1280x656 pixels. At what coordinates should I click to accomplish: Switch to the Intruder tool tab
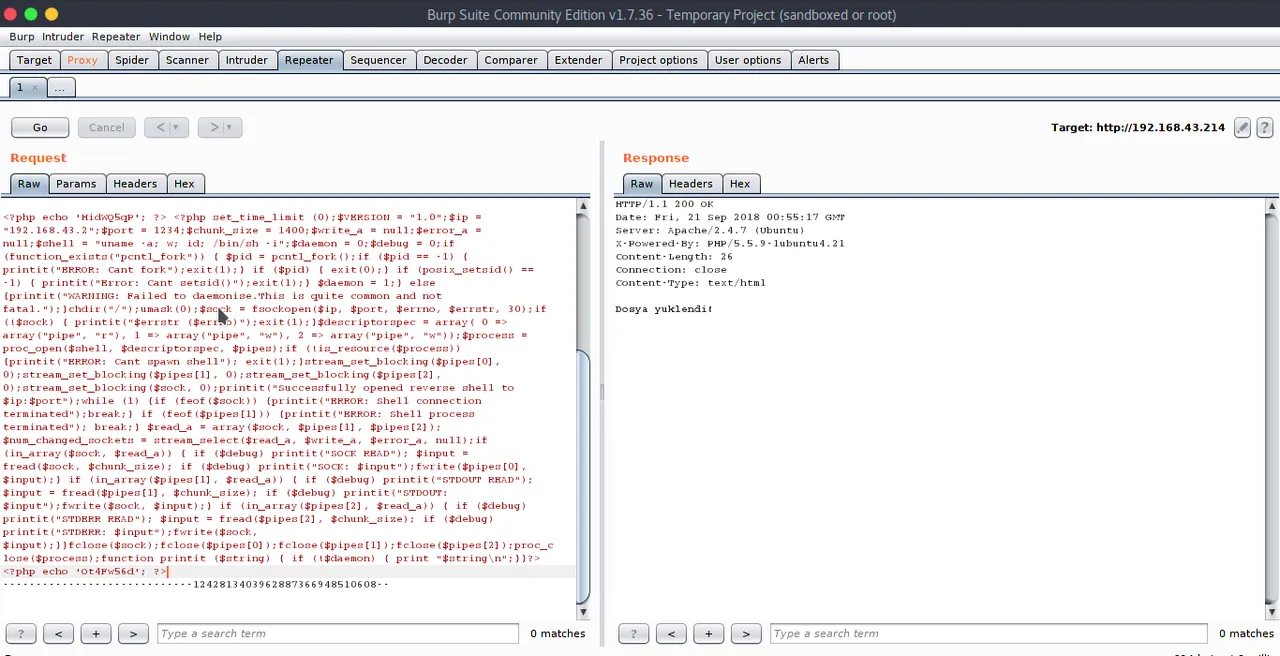pyautogui.click(x=246, y=60)
